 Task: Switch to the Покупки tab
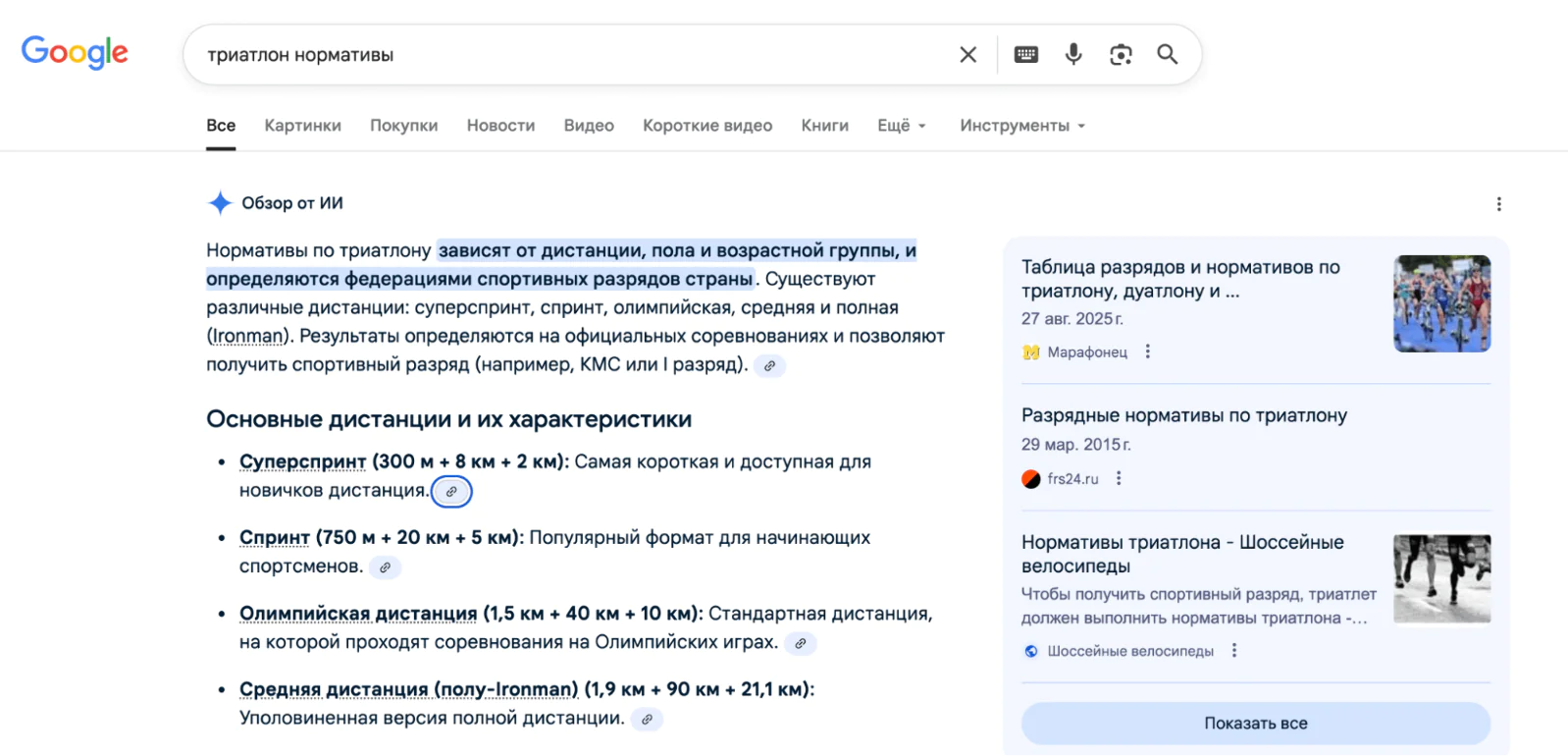(403, 126)
